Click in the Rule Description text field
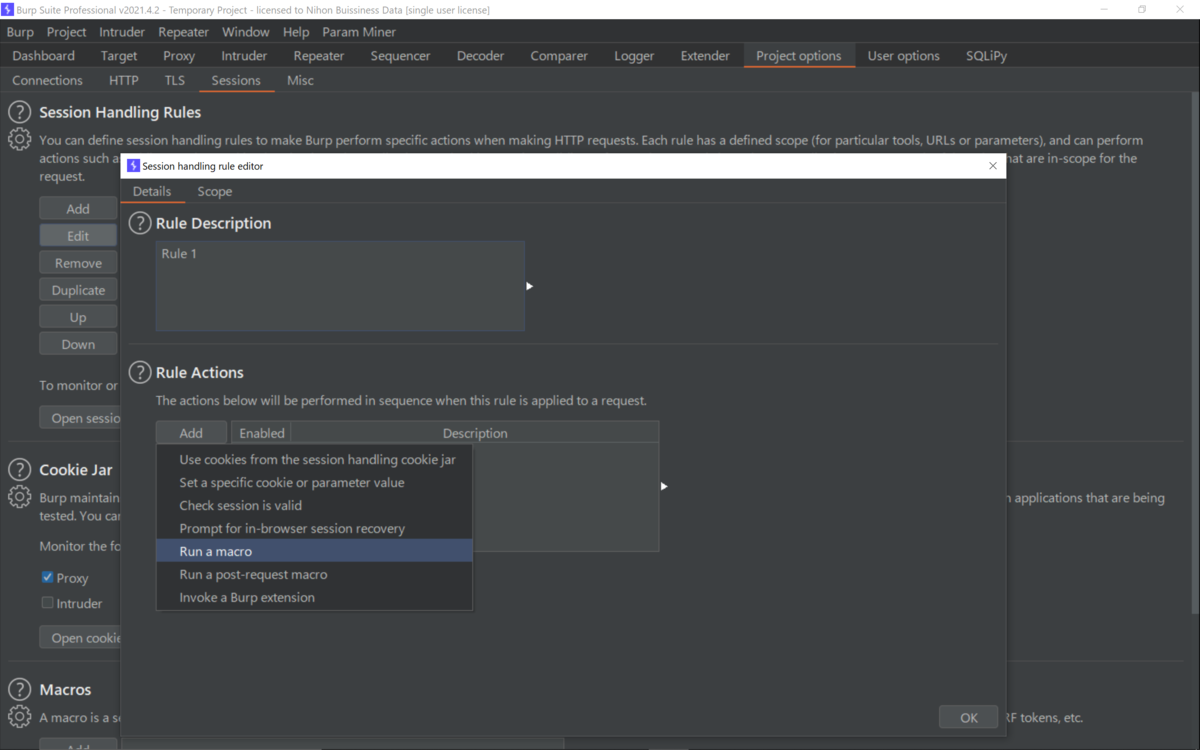The image size is (1200, 750). coord(340,286)
